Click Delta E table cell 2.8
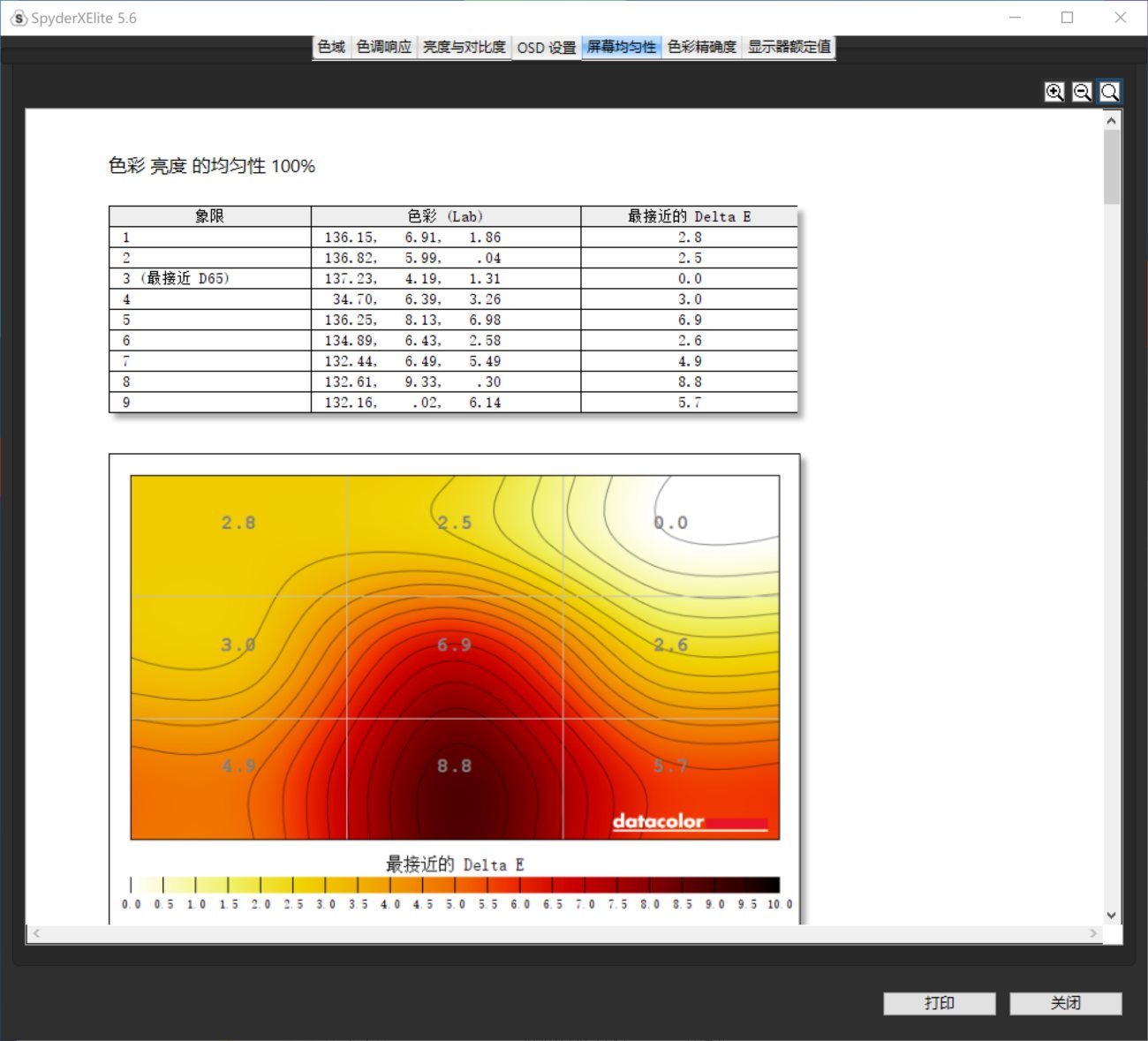The height and width of the screenshot is (1041, 1148). click(690, 238)
